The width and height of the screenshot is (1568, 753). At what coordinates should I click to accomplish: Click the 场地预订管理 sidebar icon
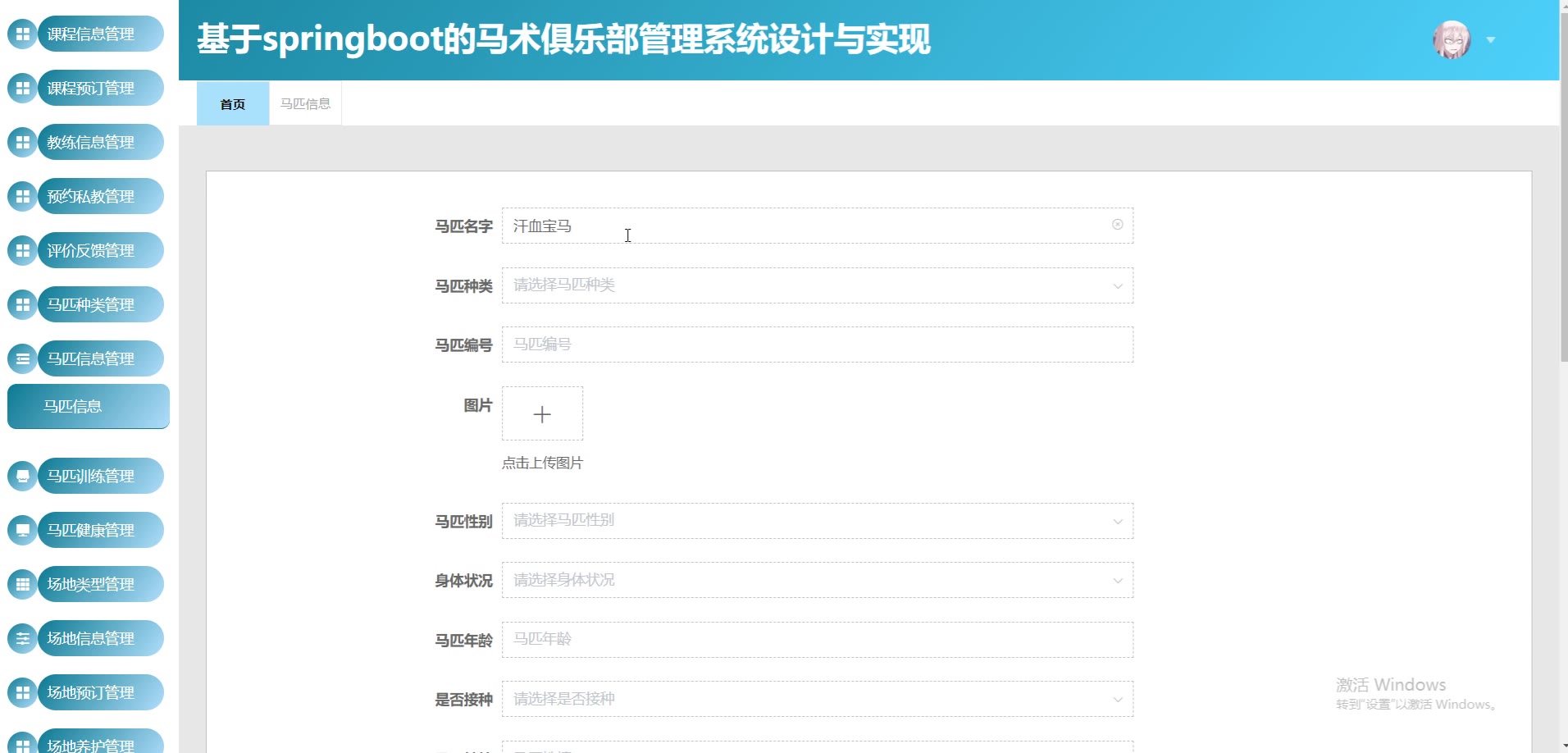coord(23,692)
